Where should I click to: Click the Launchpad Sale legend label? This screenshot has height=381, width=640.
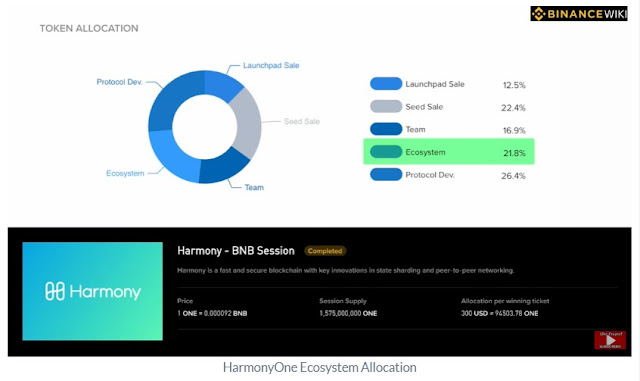coord(435,84)
